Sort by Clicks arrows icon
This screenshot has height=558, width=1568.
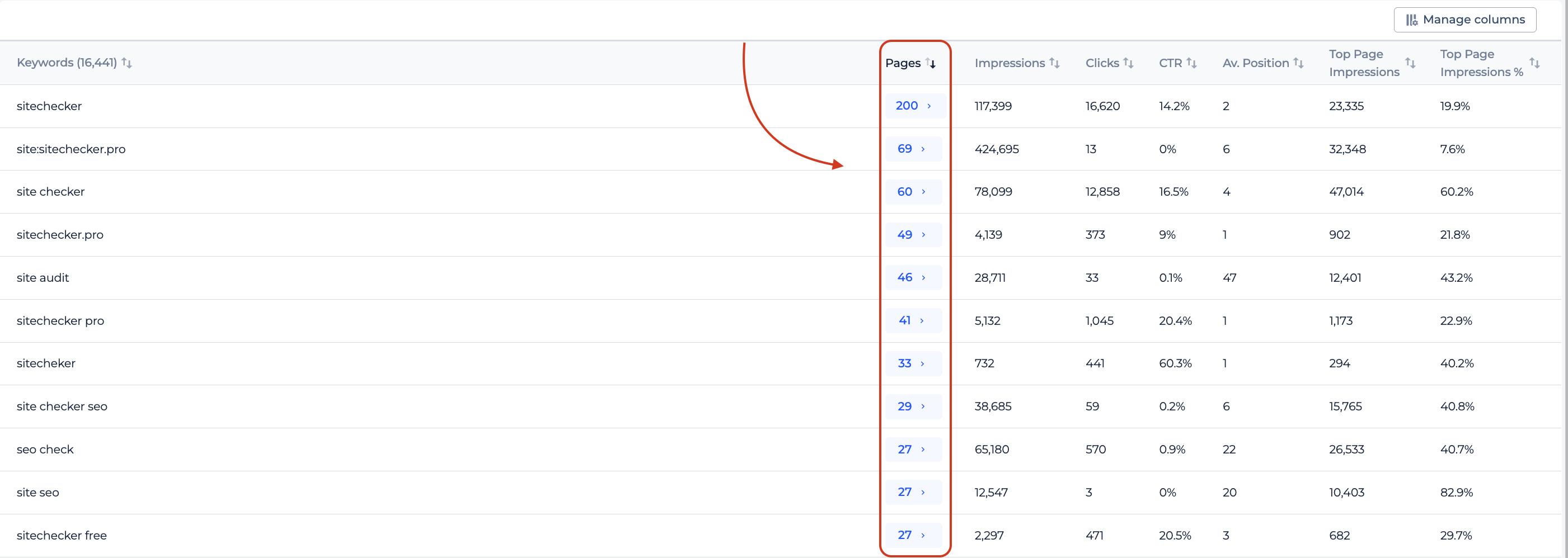[x=1128, y=63]
